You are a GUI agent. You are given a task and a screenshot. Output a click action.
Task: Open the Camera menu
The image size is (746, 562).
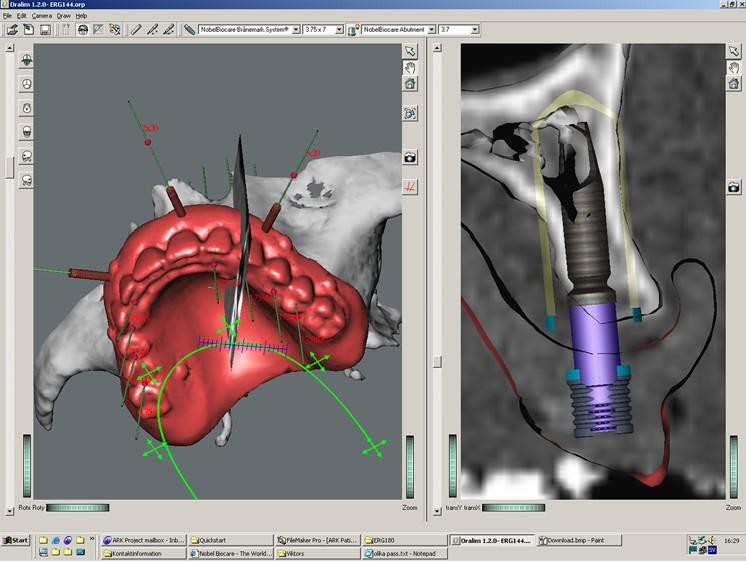tap(40, 16)
